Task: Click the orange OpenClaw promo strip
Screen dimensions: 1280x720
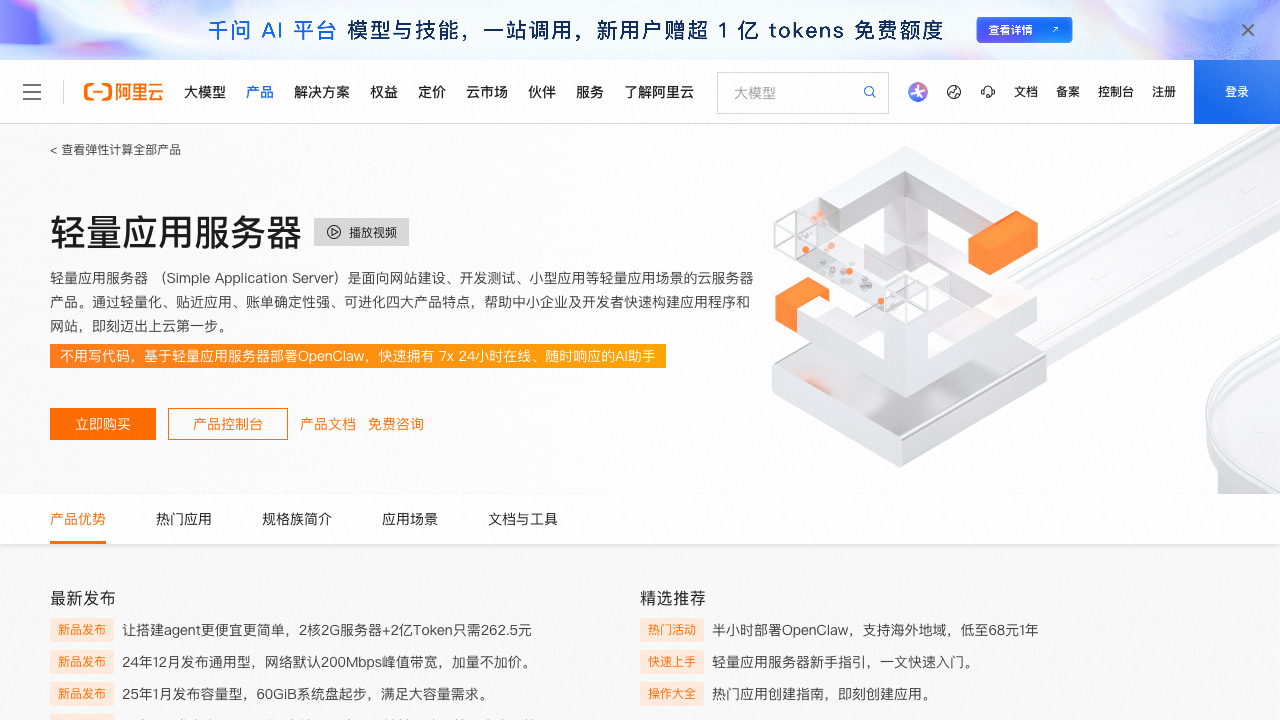Action: [358, 356]
